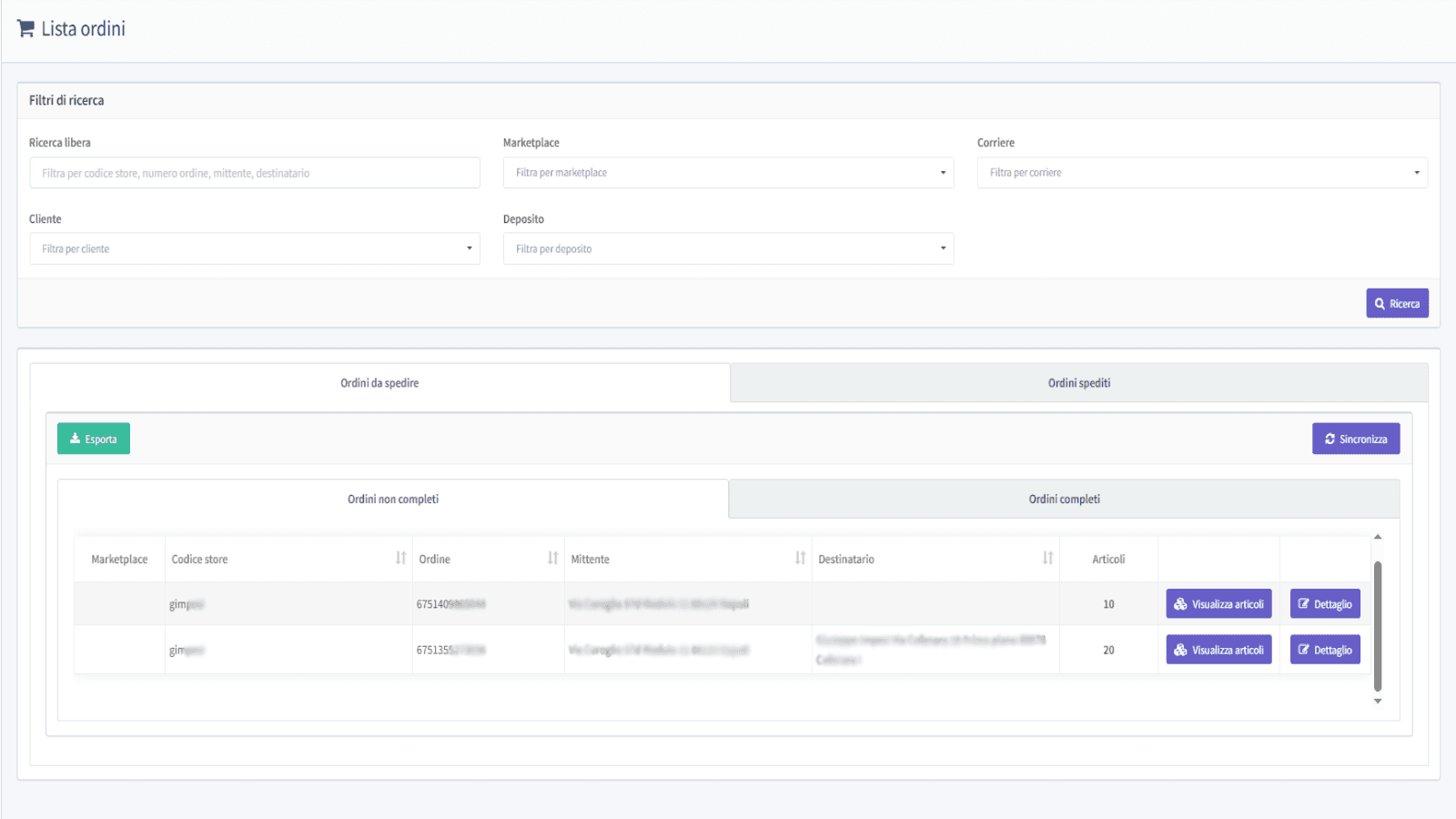Open the Cliente filter dropdown

coord(254,248)
